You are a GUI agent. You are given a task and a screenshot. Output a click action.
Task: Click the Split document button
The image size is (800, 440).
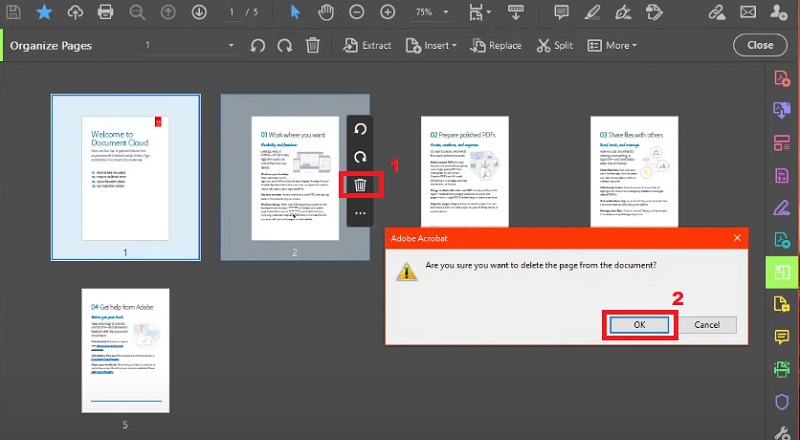point(555,45)
